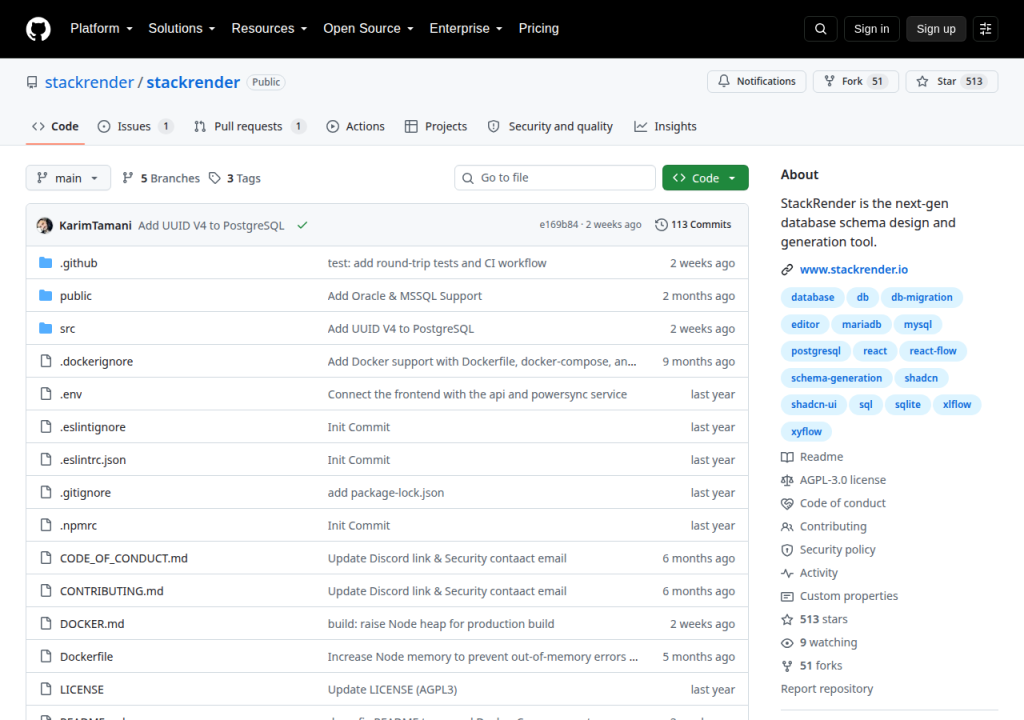Open Custom properties sidebar link

840,596
